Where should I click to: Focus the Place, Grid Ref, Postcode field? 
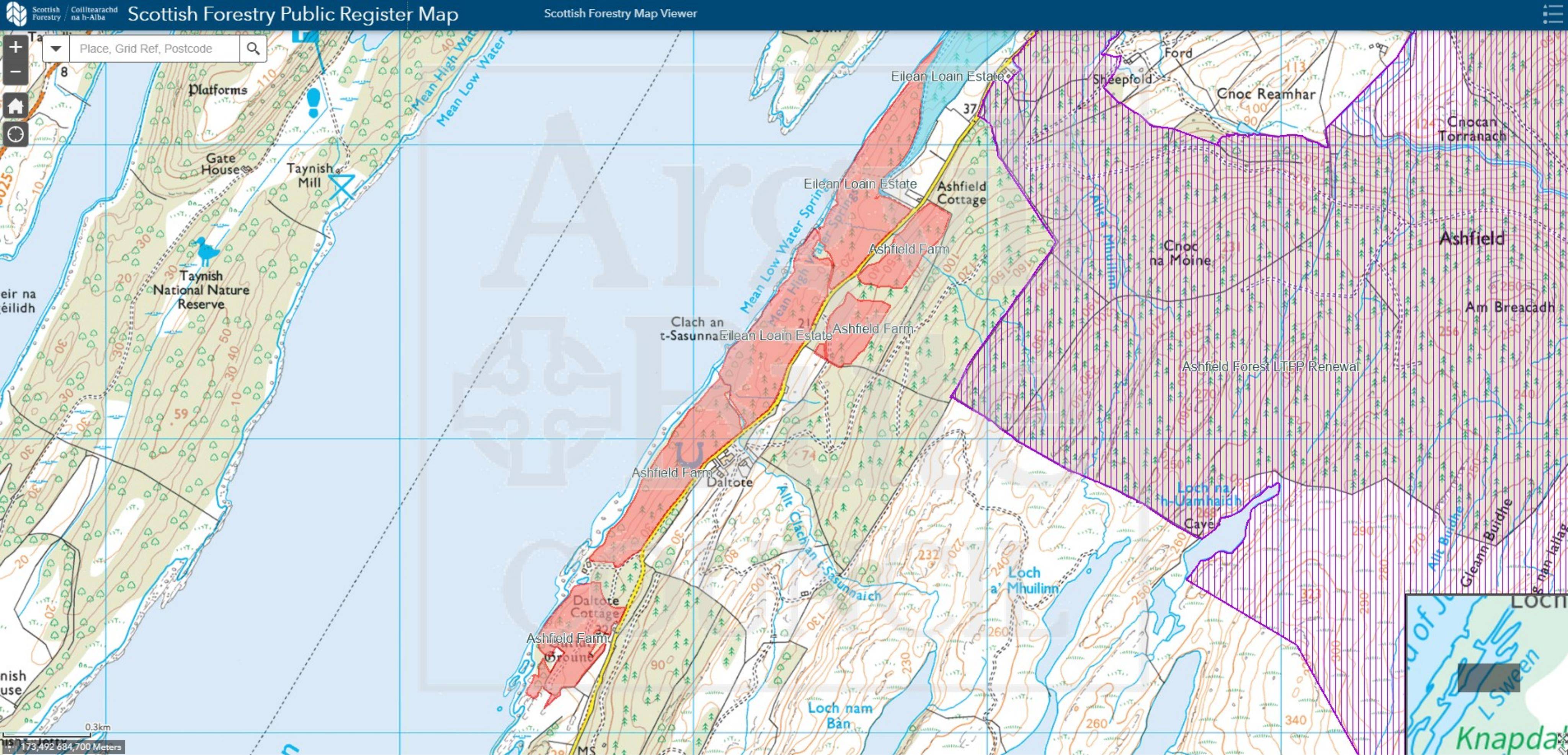point(155,49)
